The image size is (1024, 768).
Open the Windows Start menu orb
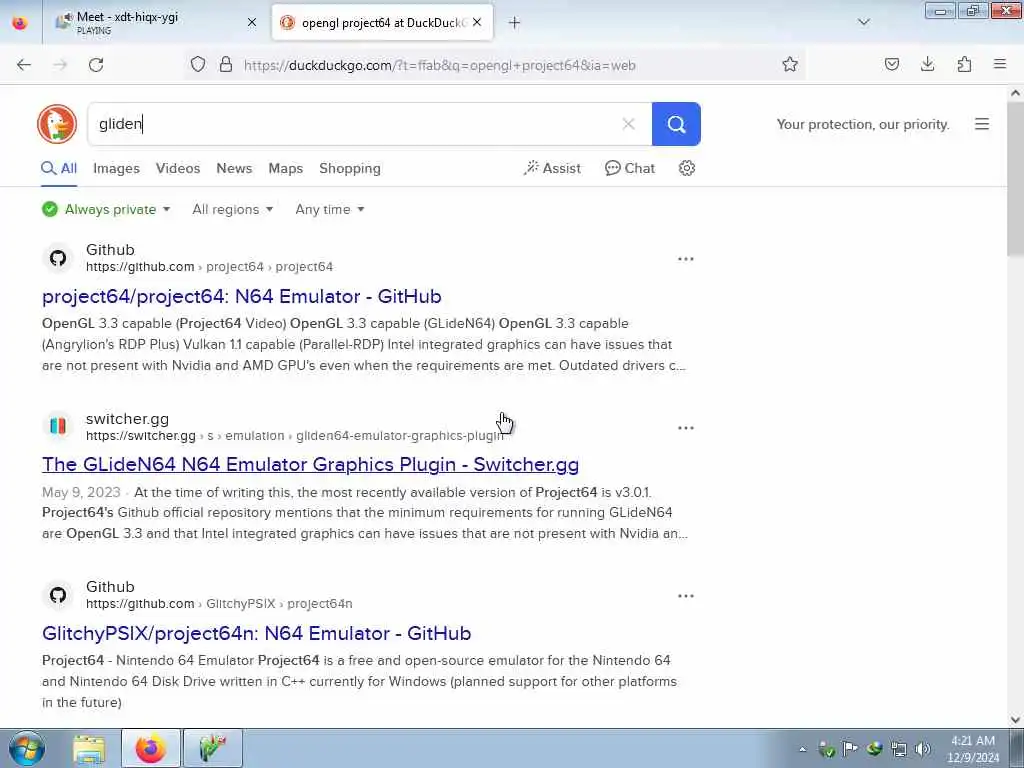point(27,748)
